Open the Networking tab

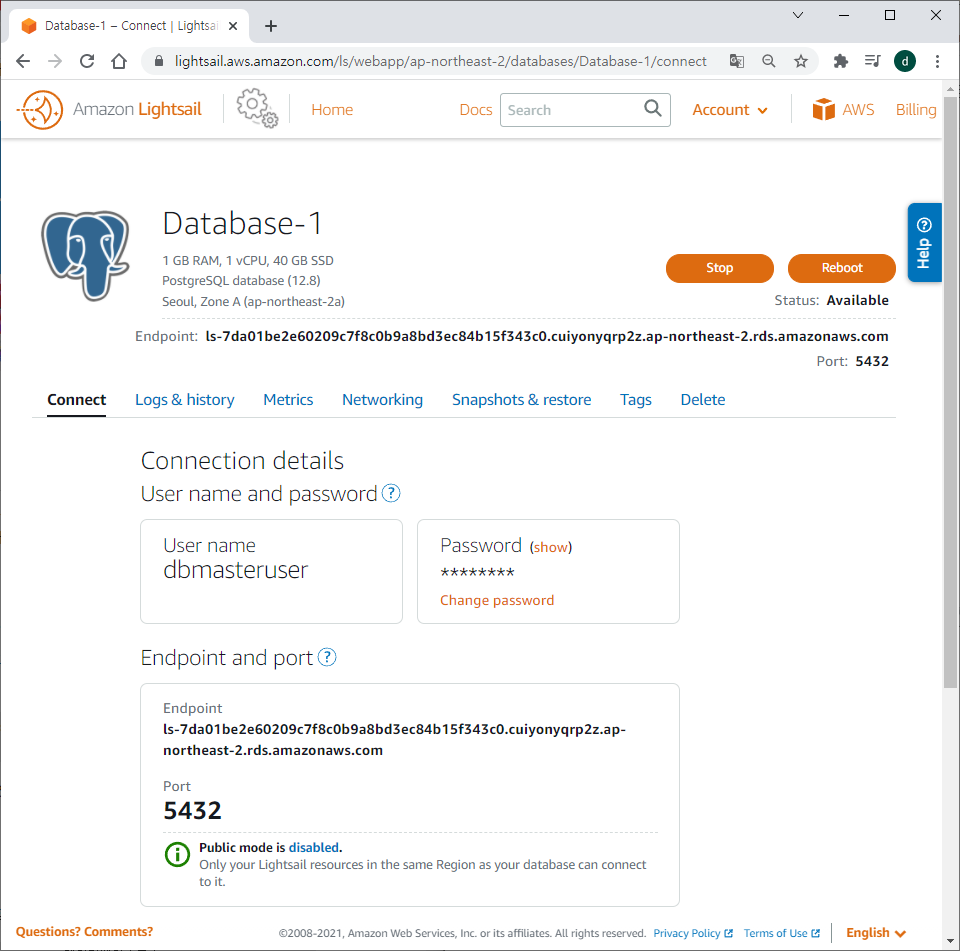tap(382, 399)
